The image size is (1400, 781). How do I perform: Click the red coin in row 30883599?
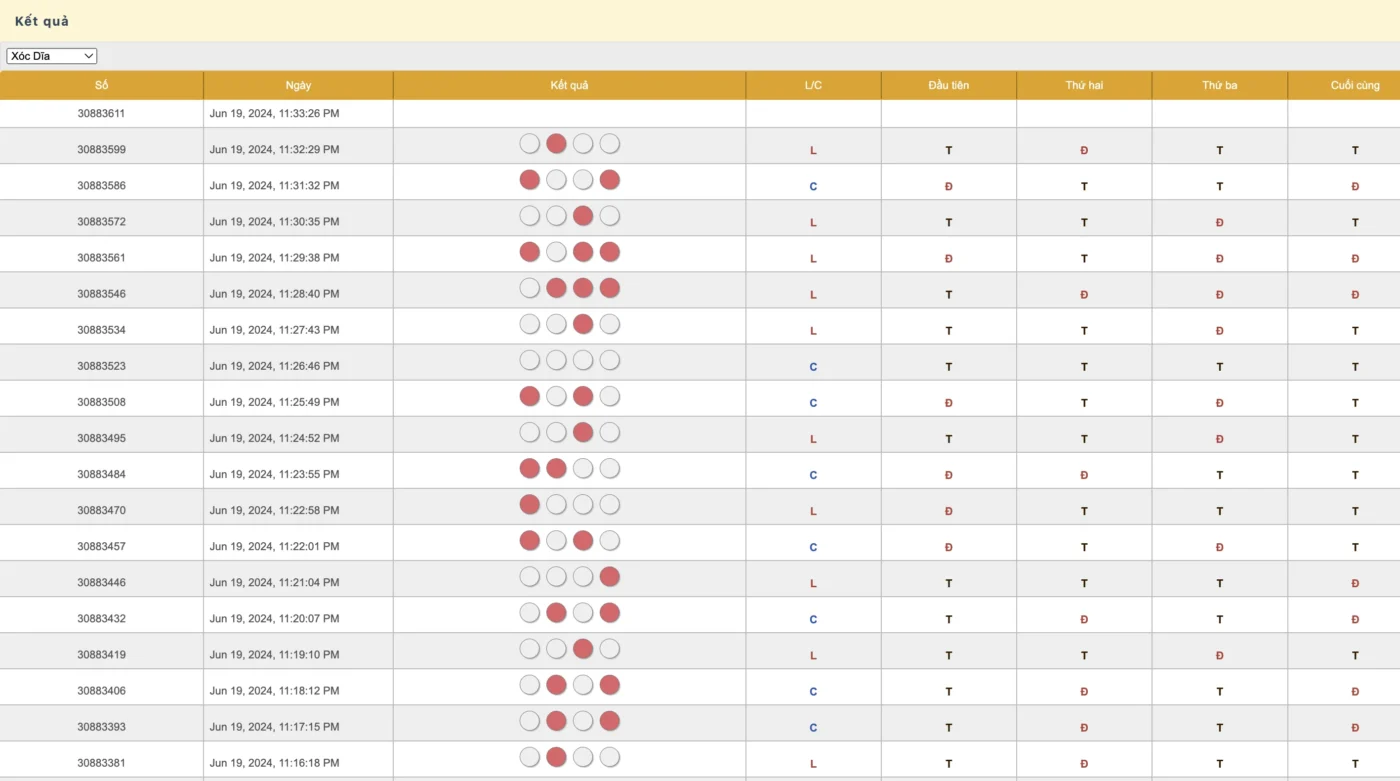557,144
